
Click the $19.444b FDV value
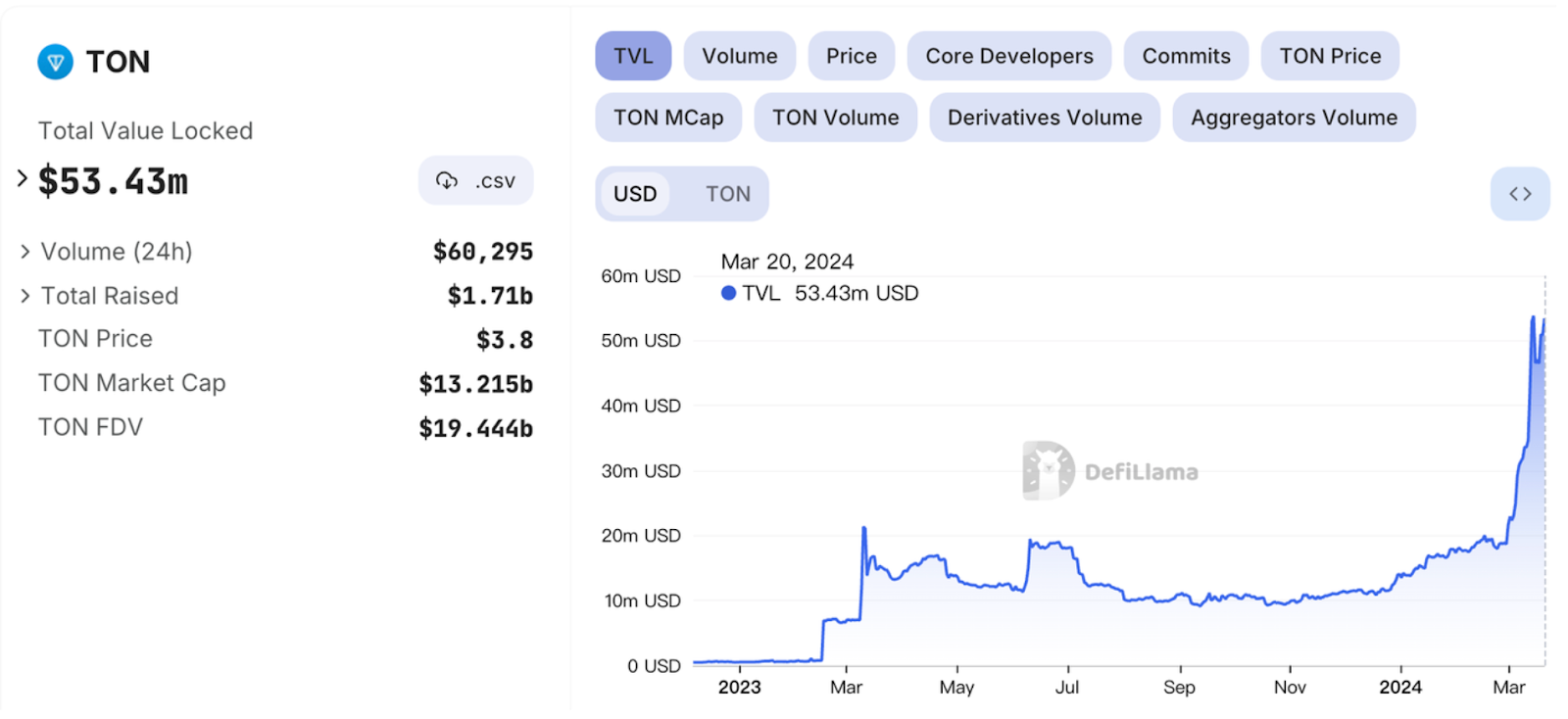click(x=476, y=428)
